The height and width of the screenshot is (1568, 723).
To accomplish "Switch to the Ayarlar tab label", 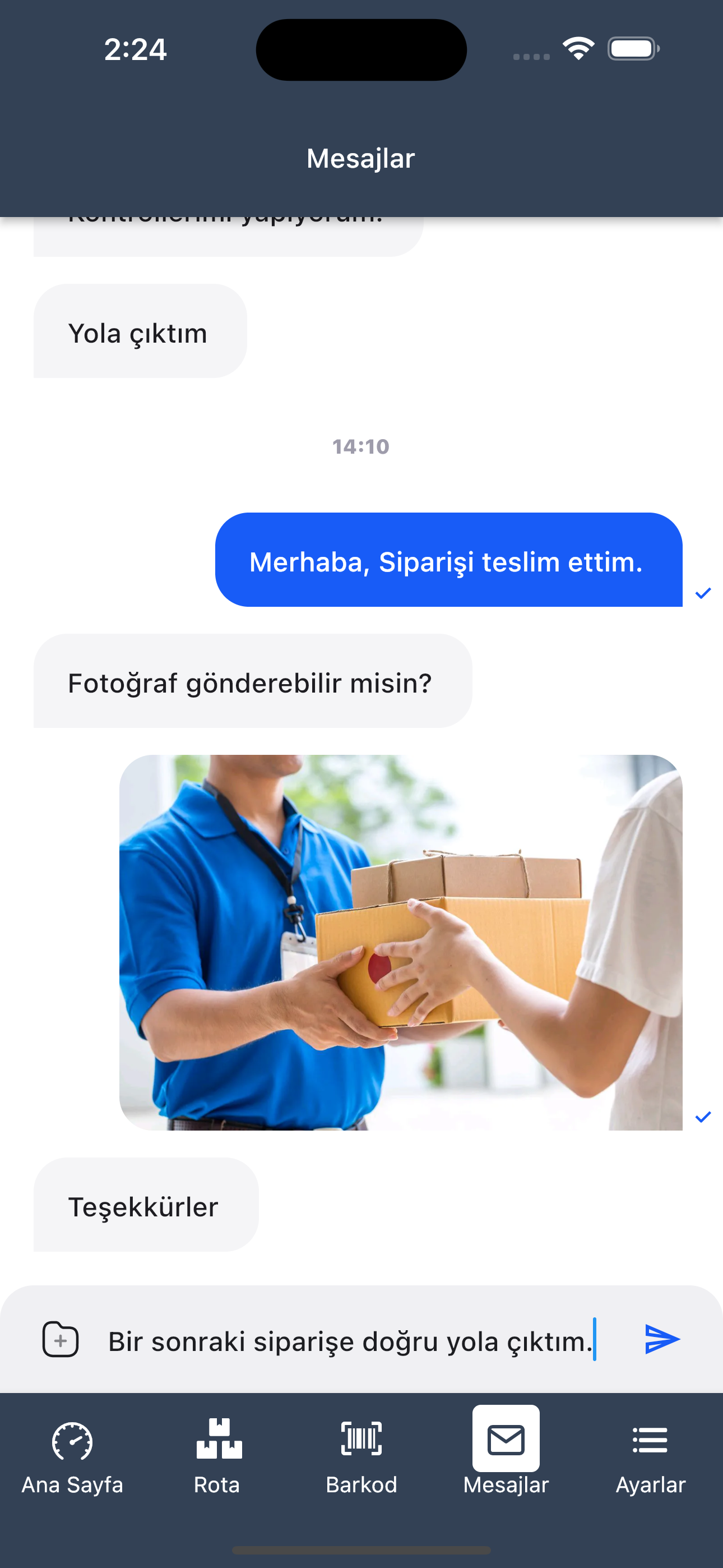I will tap(651, 1484).
